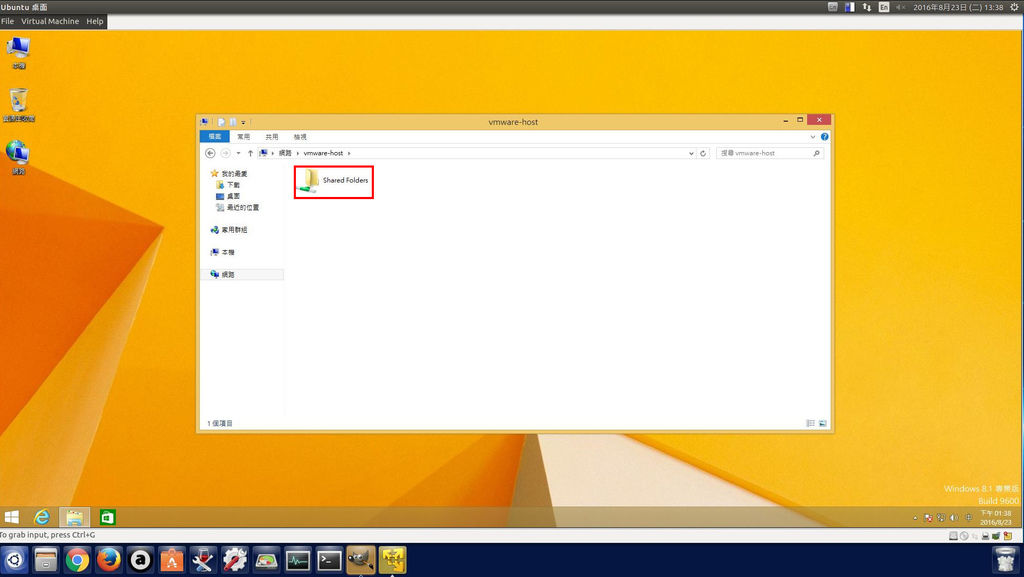Click the Explorer Back arrow button
This screenshot has width=1024, height=577.
pyautogui.click(x=210, y=153)
